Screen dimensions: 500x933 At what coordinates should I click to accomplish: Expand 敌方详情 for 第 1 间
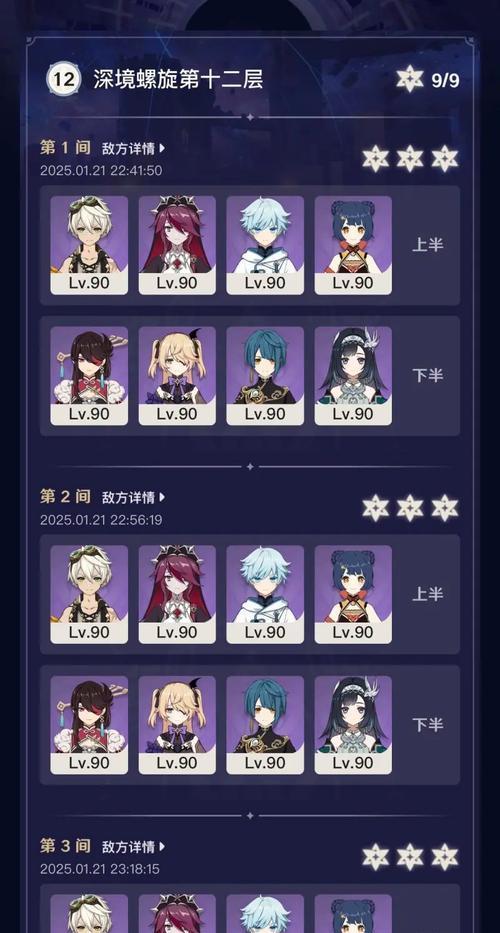click(x=134, y=148)
